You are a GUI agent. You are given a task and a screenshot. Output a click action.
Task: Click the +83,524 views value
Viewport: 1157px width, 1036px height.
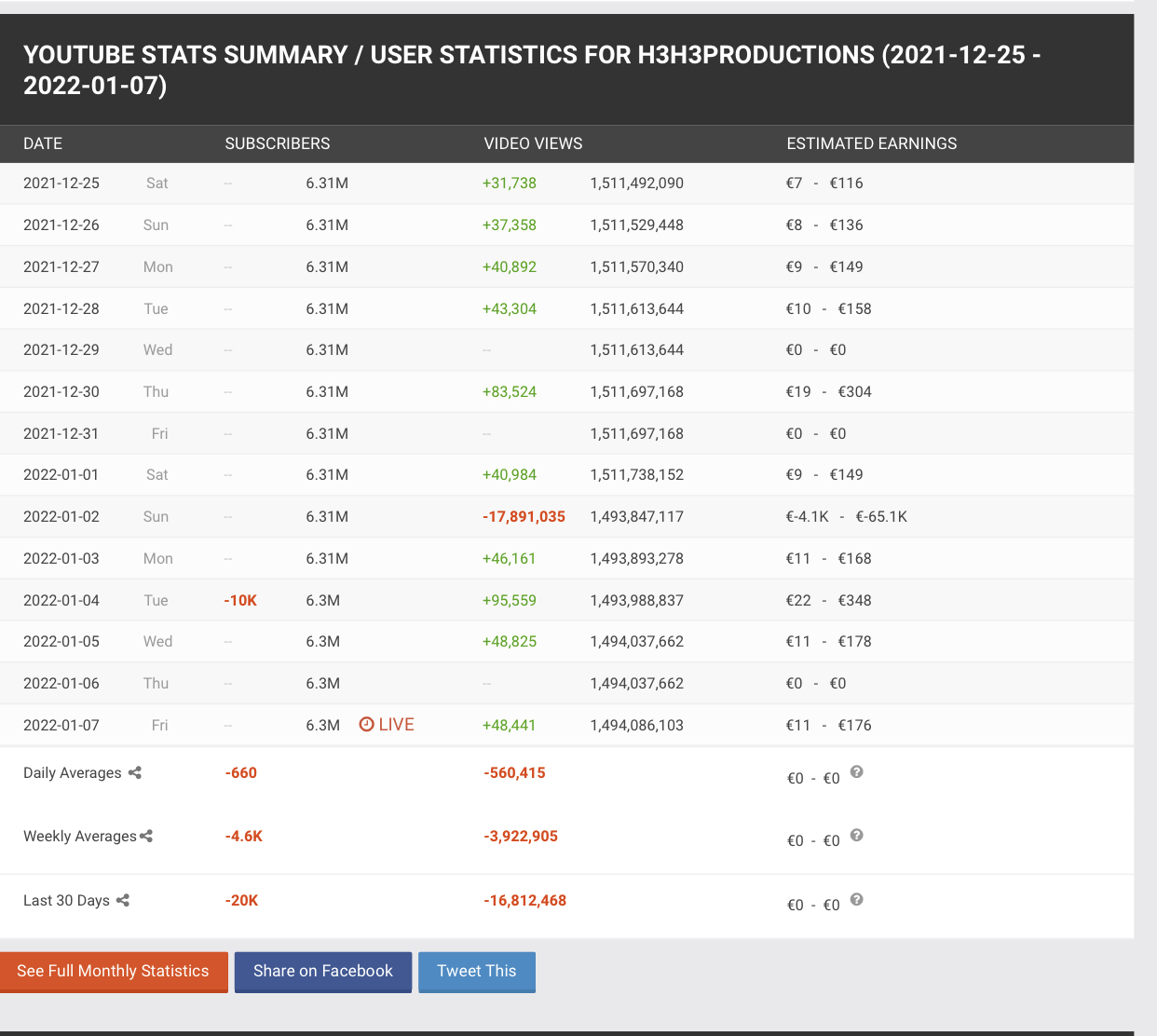coord(510,392)
